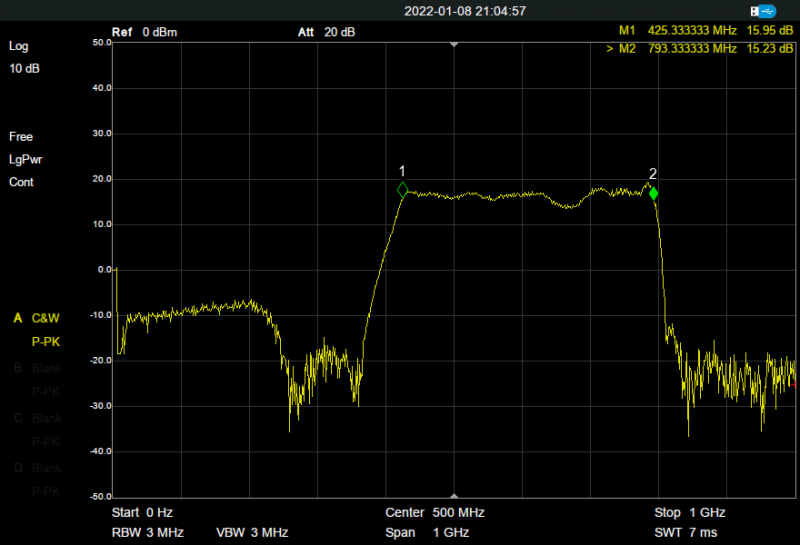This screenshot has height=545, width=800.
Task: Click the VBW 3 MHz setting
Action: pyautogui.click(x=252, y=533)
